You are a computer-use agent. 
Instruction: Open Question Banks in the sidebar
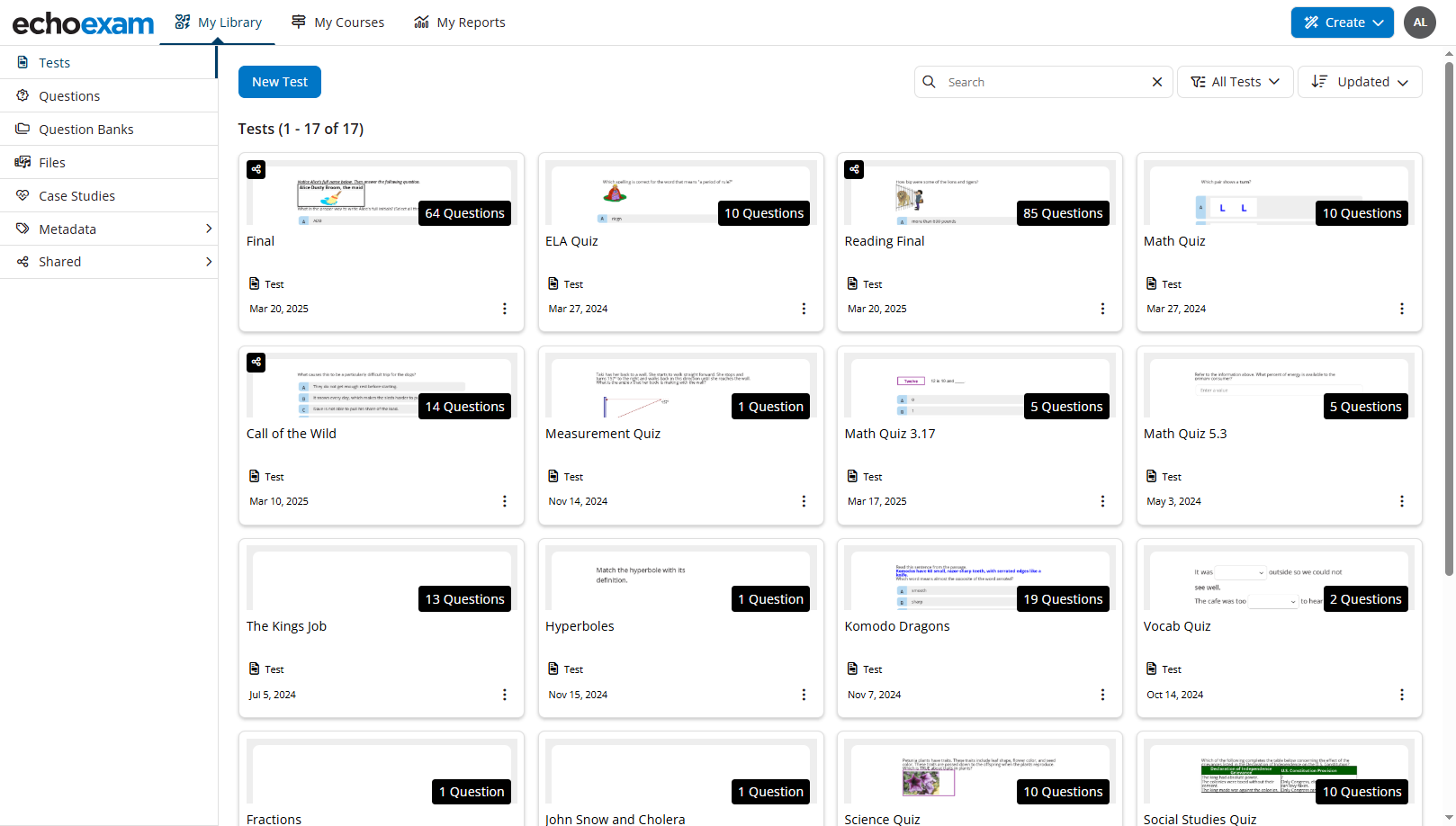(86, 130)
